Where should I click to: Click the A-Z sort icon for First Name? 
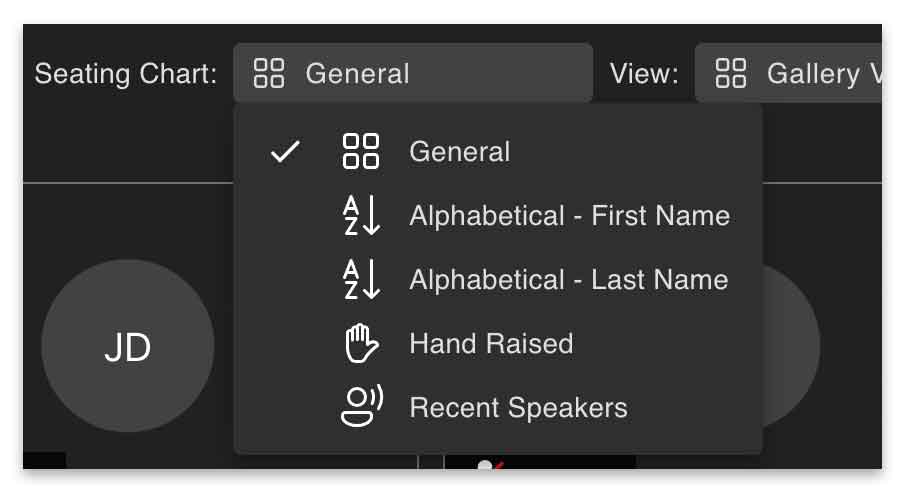[x=361, y=215]
